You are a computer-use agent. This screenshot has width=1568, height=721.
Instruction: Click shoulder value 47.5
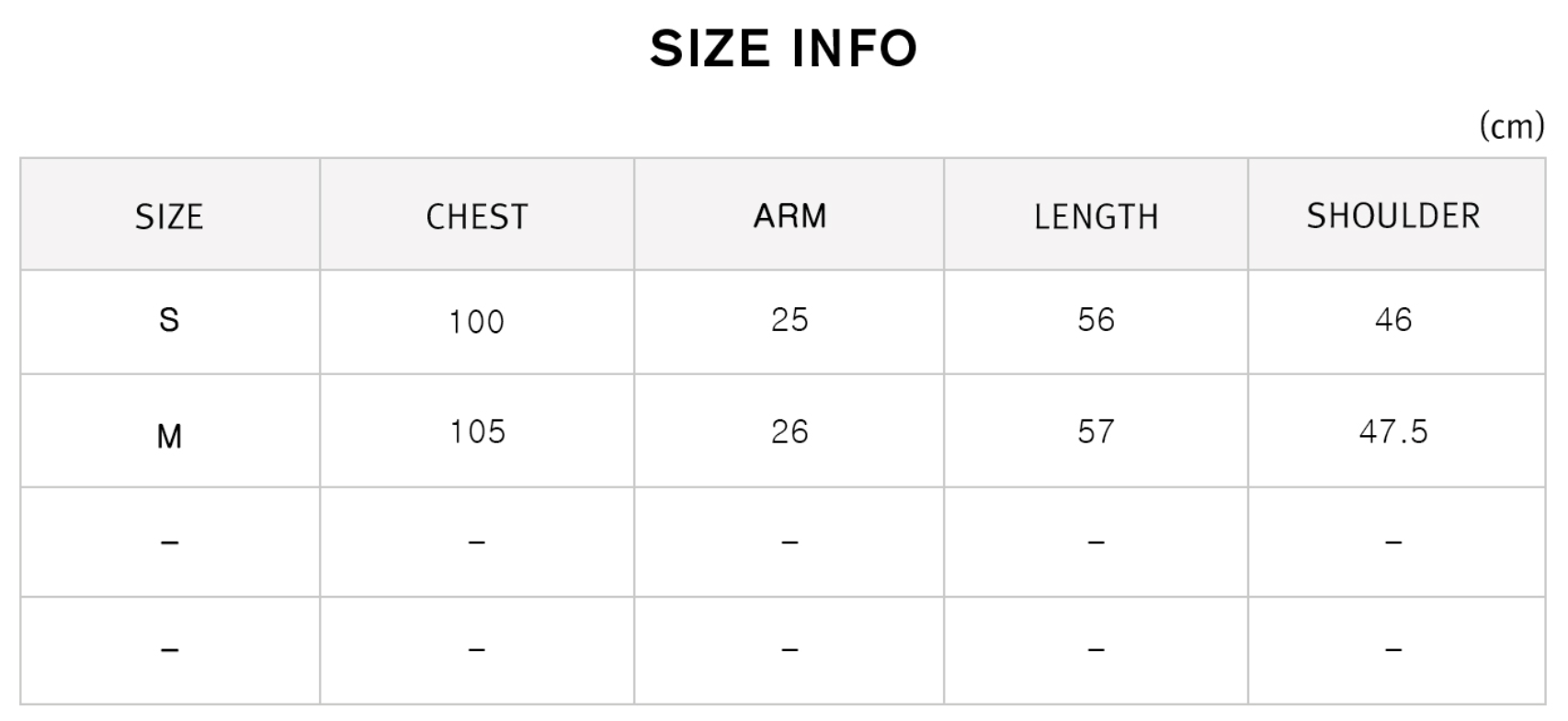1393,431
